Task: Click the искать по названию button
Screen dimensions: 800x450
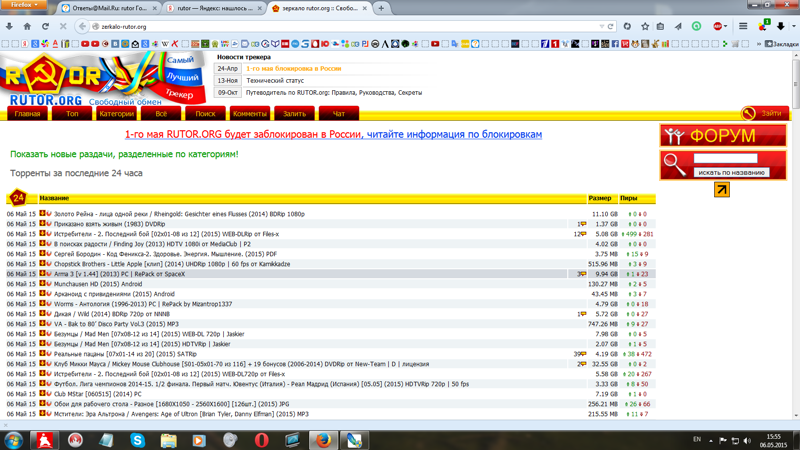Action: (x=731, y=172)
